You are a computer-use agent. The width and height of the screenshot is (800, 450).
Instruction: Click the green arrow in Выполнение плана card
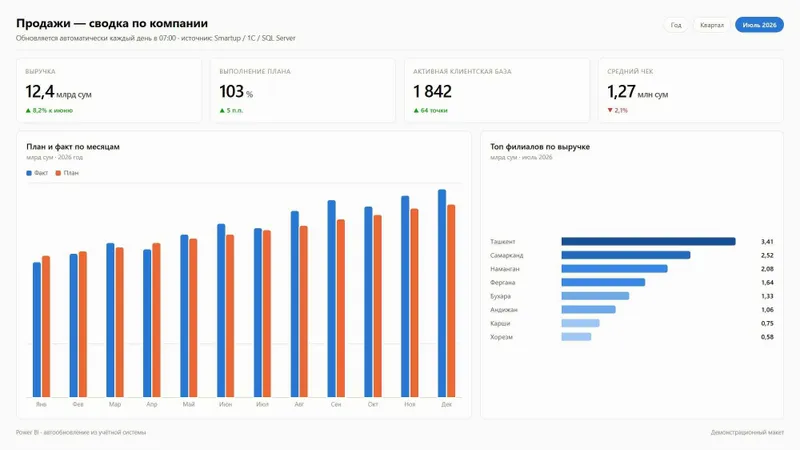[222, 110]
